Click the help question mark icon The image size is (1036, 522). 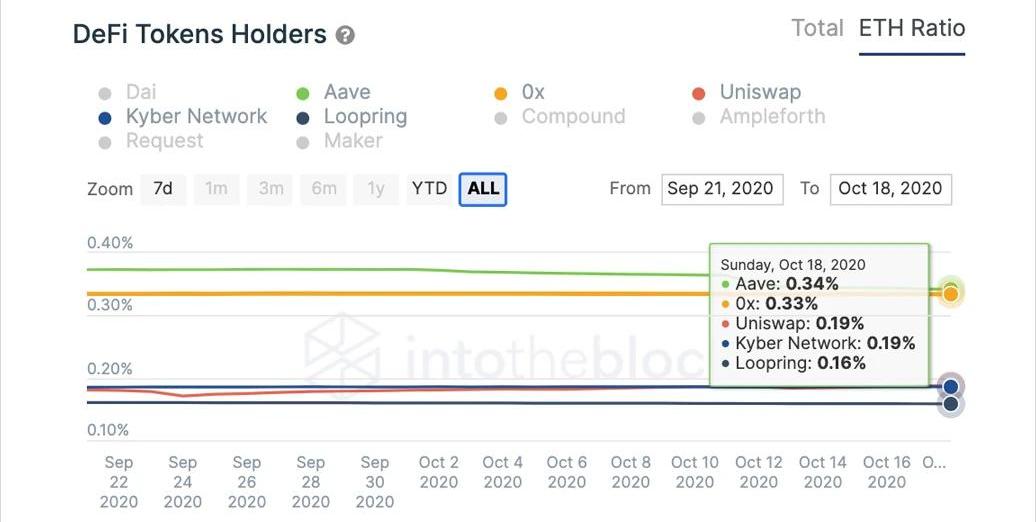[345, 35]
